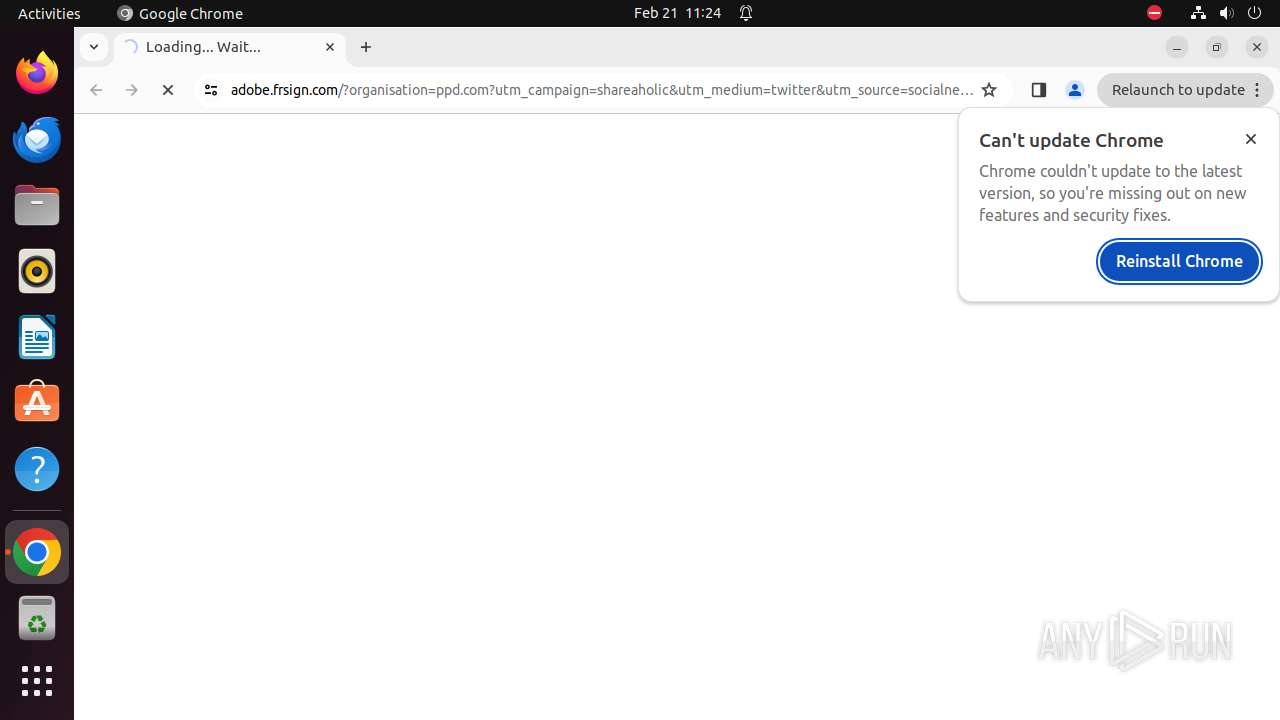This screenshot has width=1280, height=720.
Task: View site information icon in address bar
Action: pyautogui.click(x=210, y=90)
